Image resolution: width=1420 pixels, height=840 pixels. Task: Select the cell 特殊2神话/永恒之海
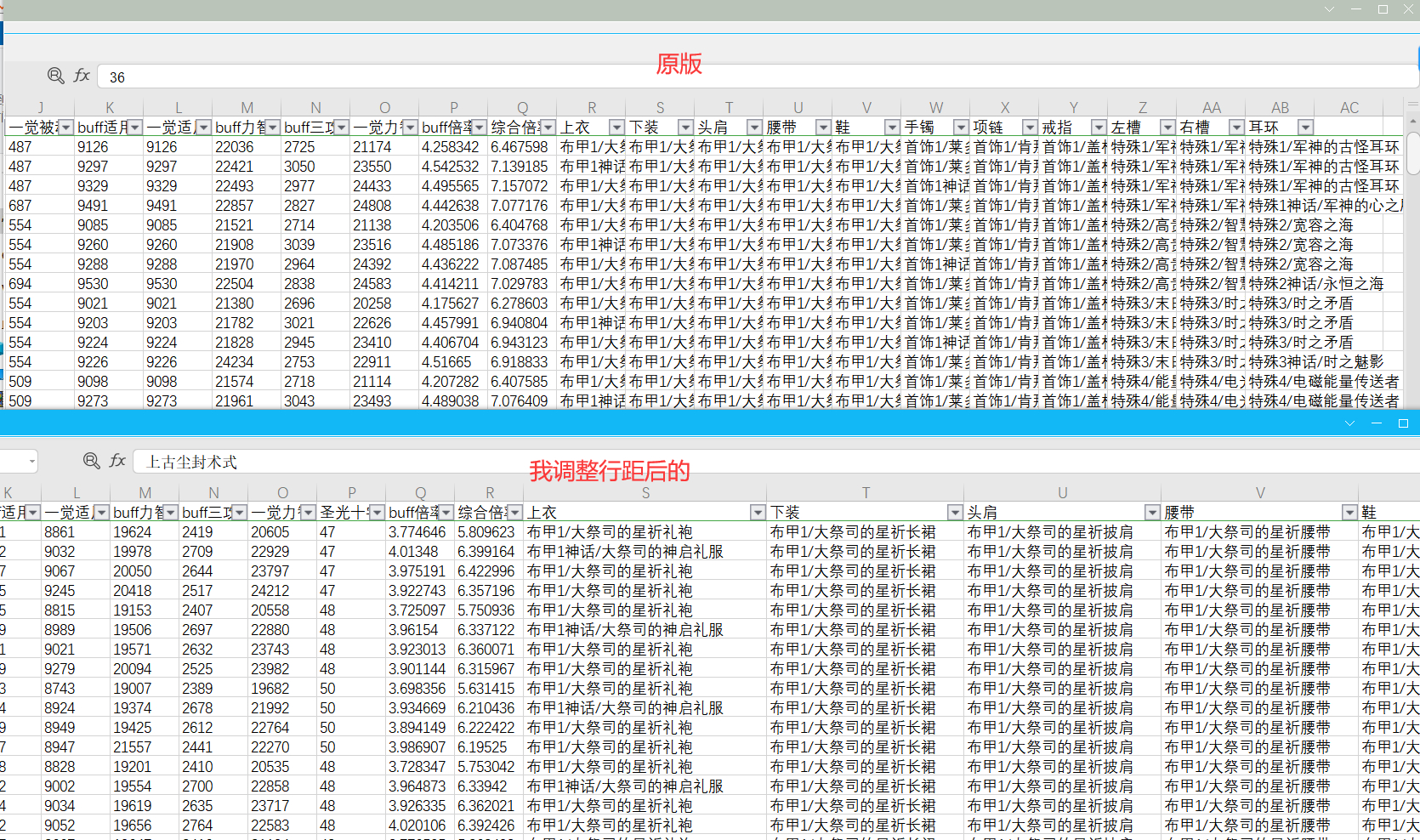pyautogui.click(x=1316, y=284)
